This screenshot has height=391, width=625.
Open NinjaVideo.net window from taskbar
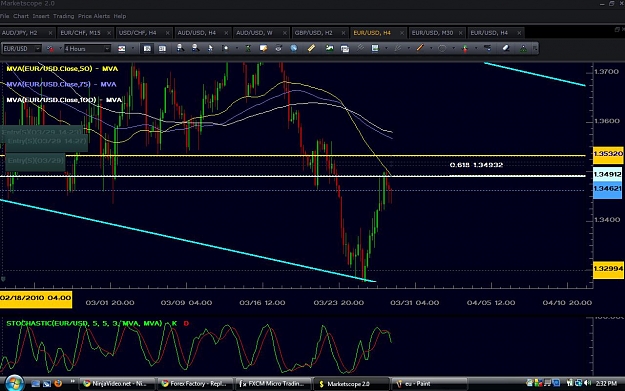pyautogui.click(x=117, y=383)
